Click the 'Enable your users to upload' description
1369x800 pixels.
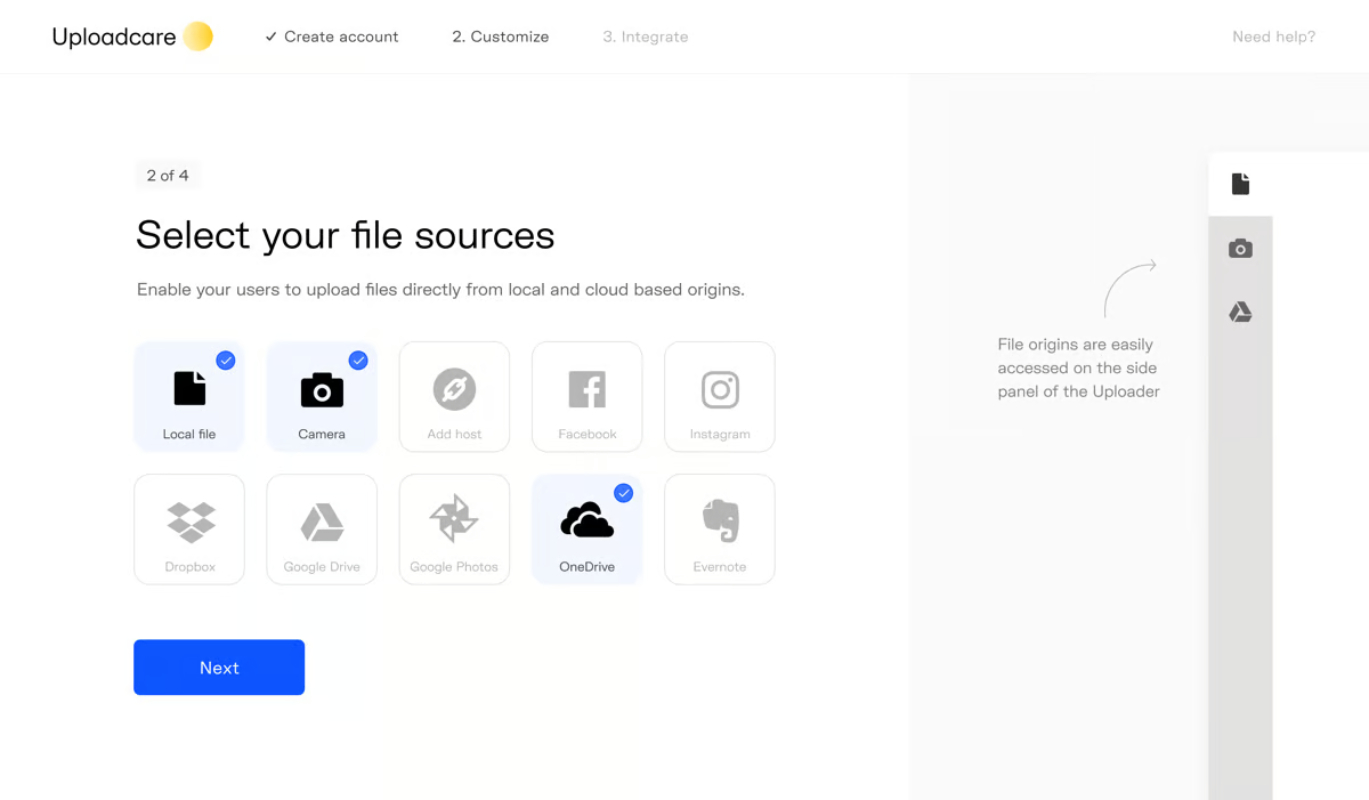[x=441, y=290]
